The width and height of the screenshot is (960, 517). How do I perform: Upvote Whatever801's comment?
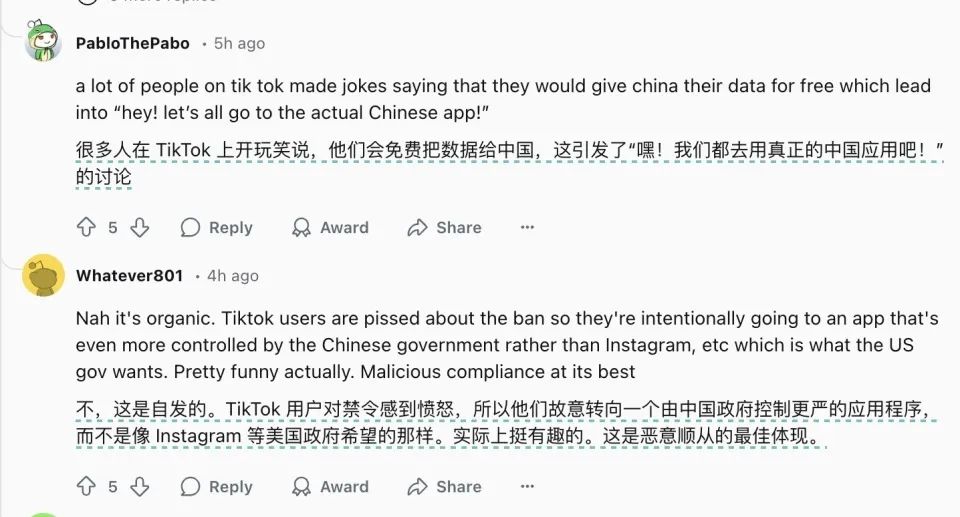[86, 487]
